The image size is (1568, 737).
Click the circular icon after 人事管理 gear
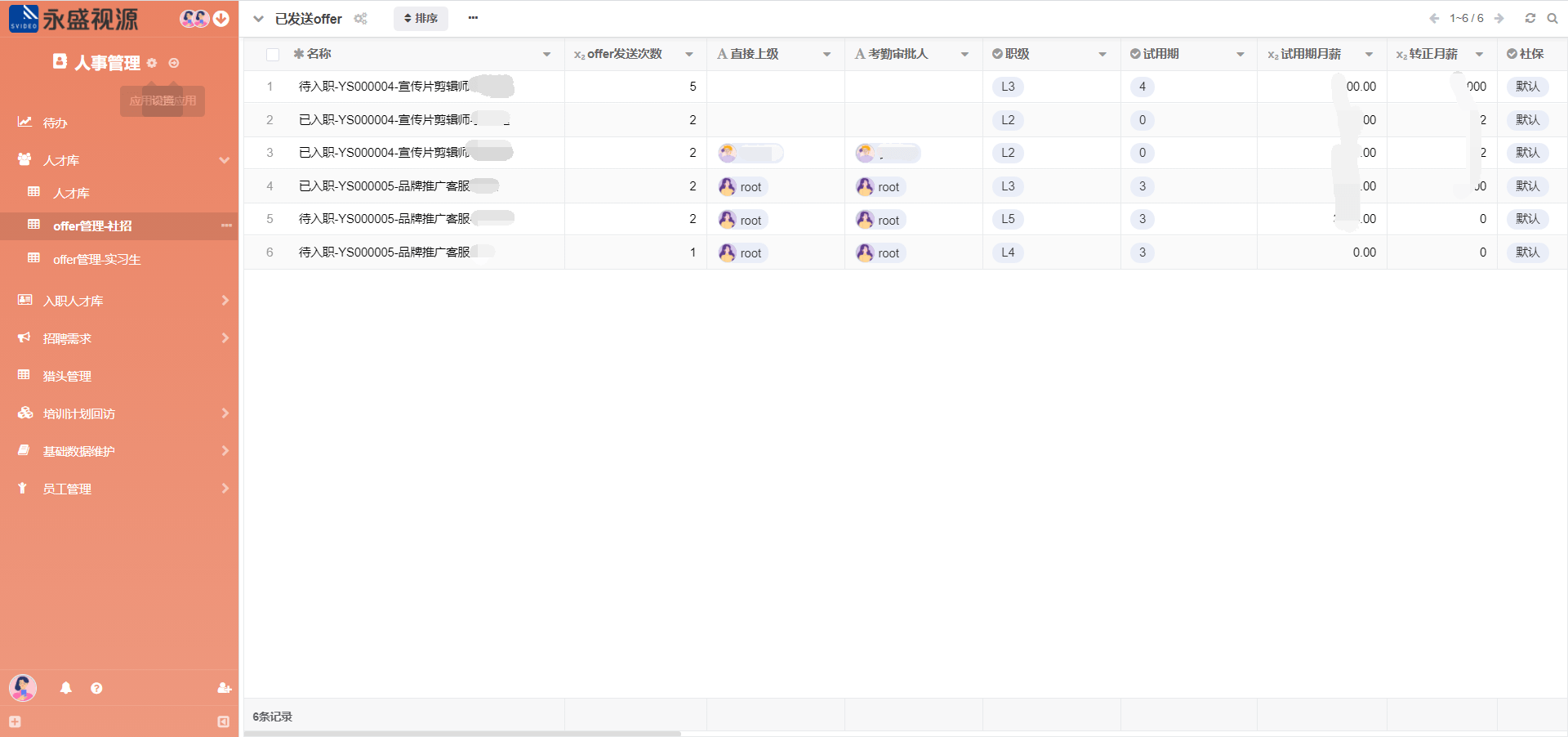click(174, 63)
